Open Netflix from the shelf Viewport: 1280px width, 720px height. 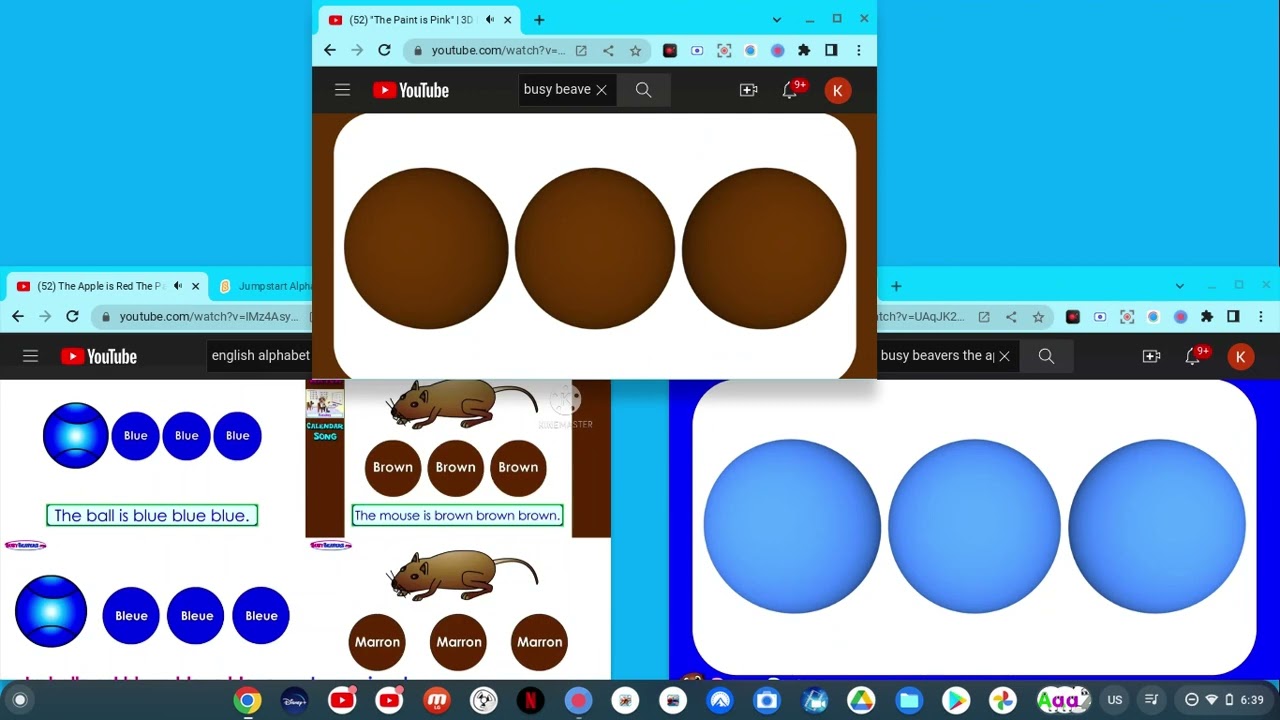pos(531,701)
